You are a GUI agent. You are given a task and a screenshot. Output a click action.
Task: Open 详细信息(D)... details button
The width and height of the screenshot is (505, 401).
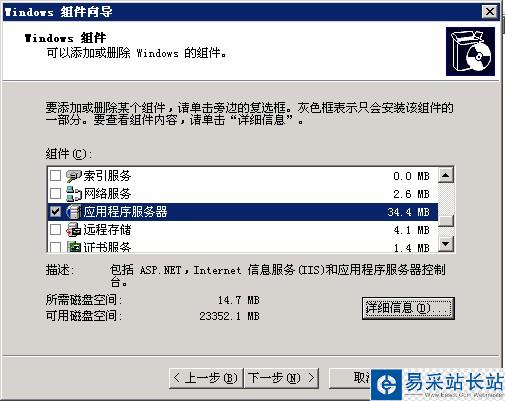[x=408, y=308]
